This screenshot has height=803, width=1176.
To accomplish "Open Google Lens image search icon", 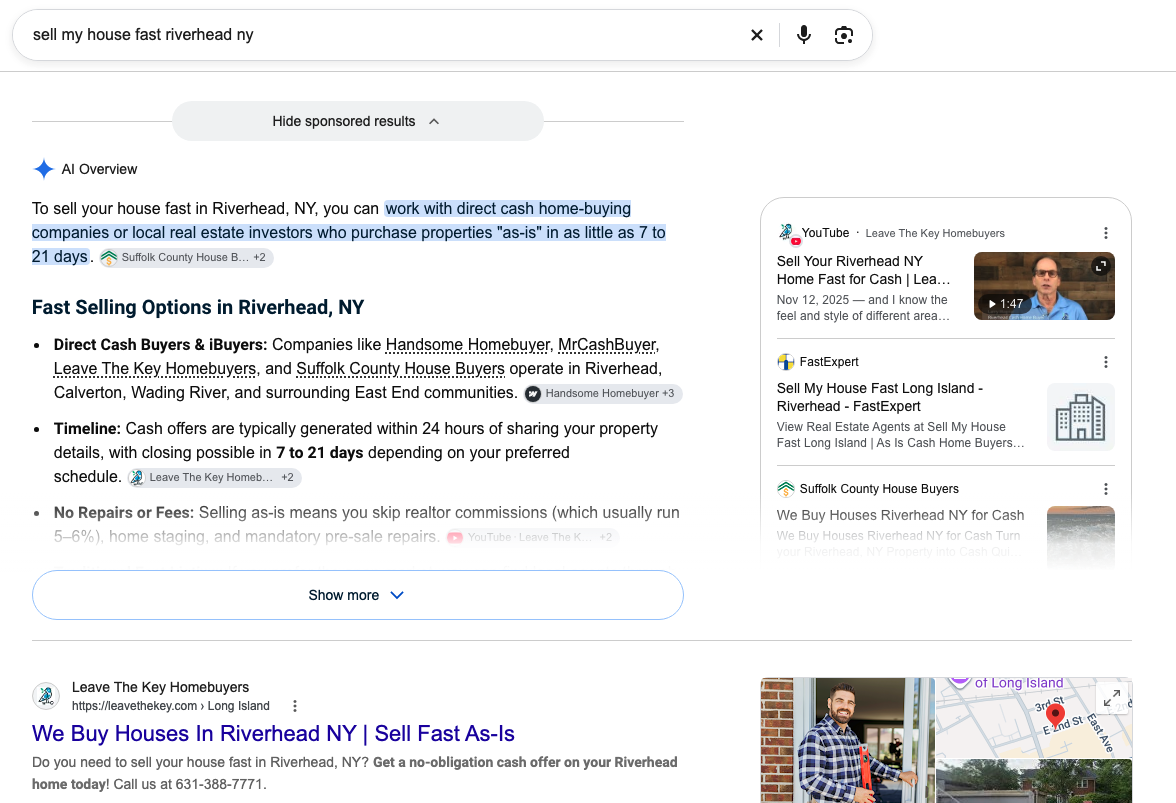I will pos(844,35).
